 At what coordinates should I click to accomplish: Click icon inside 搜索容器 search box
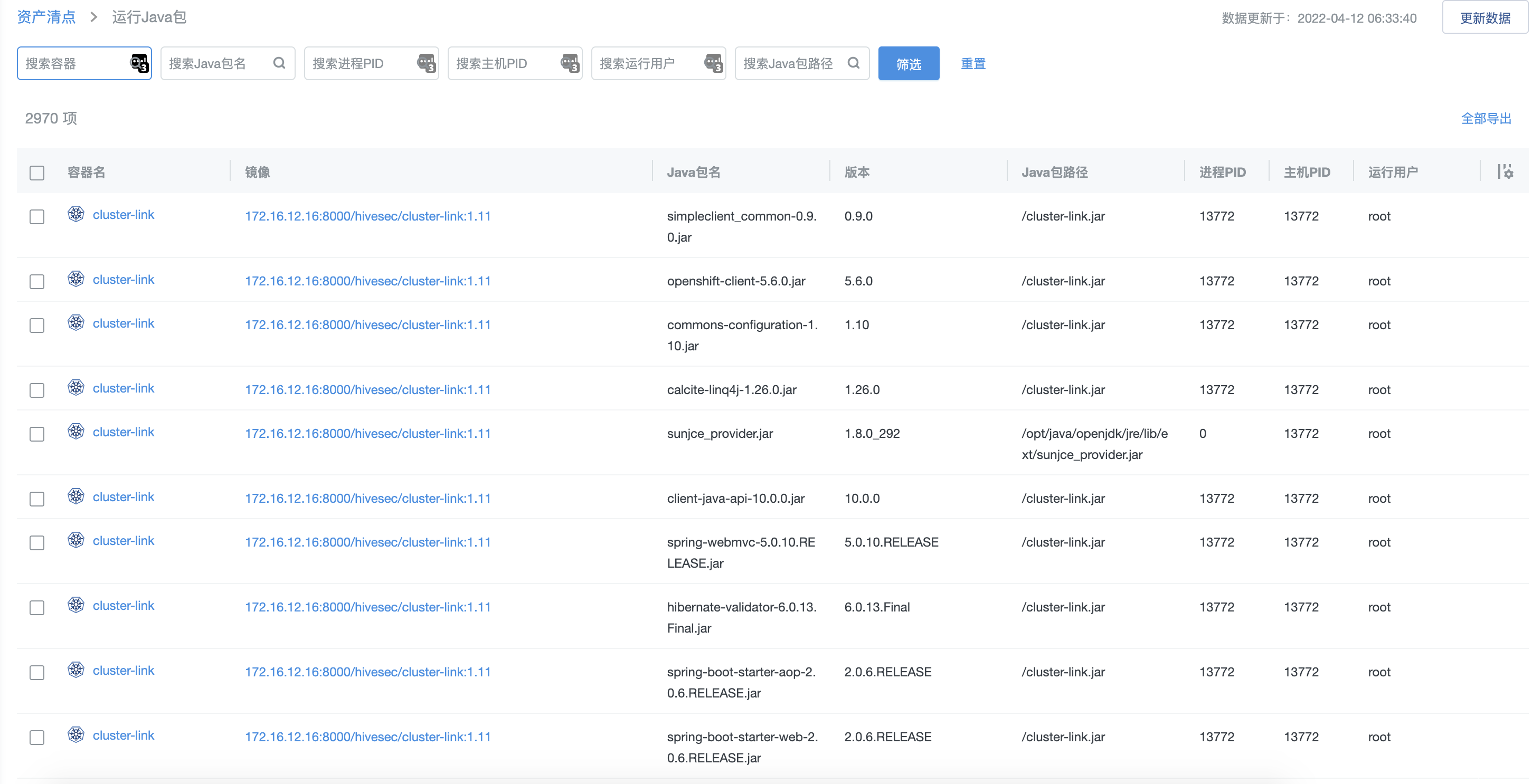tap(139, 63)
